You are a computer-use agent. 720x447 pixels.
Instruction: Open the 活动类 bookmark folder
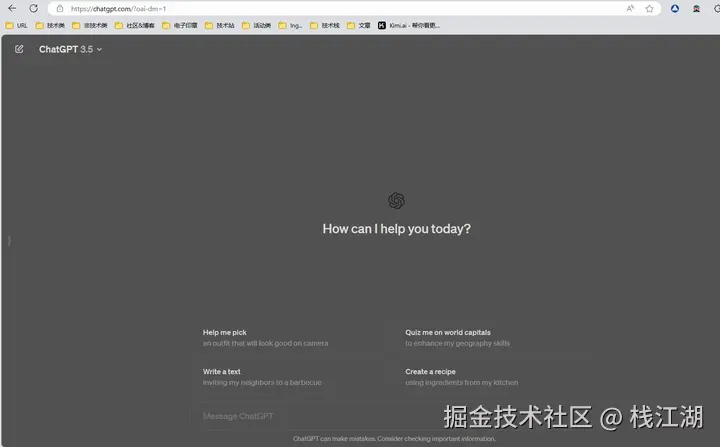(256, 25)
